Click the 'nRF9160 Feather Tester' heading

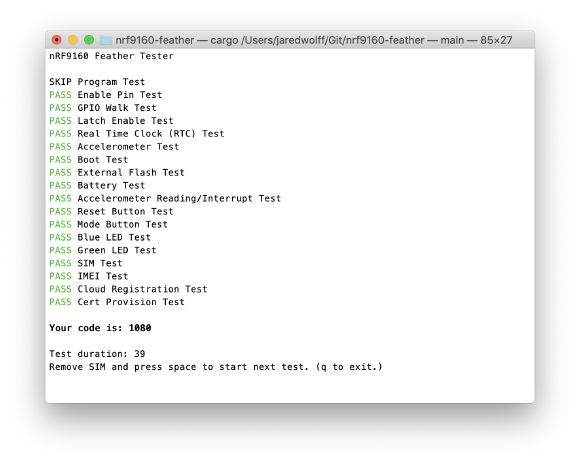coord(111,56)
